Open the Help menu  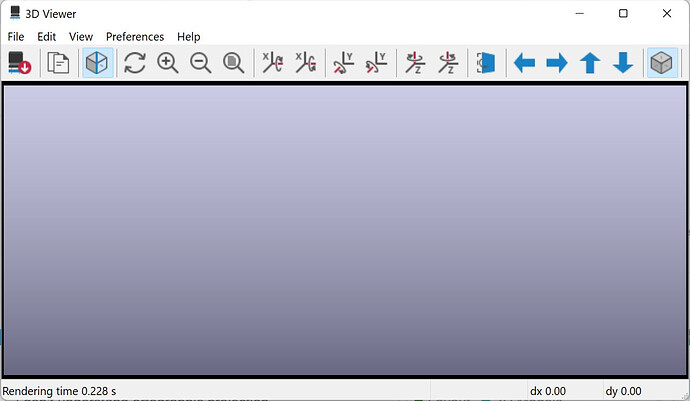(x=188, y=37)
